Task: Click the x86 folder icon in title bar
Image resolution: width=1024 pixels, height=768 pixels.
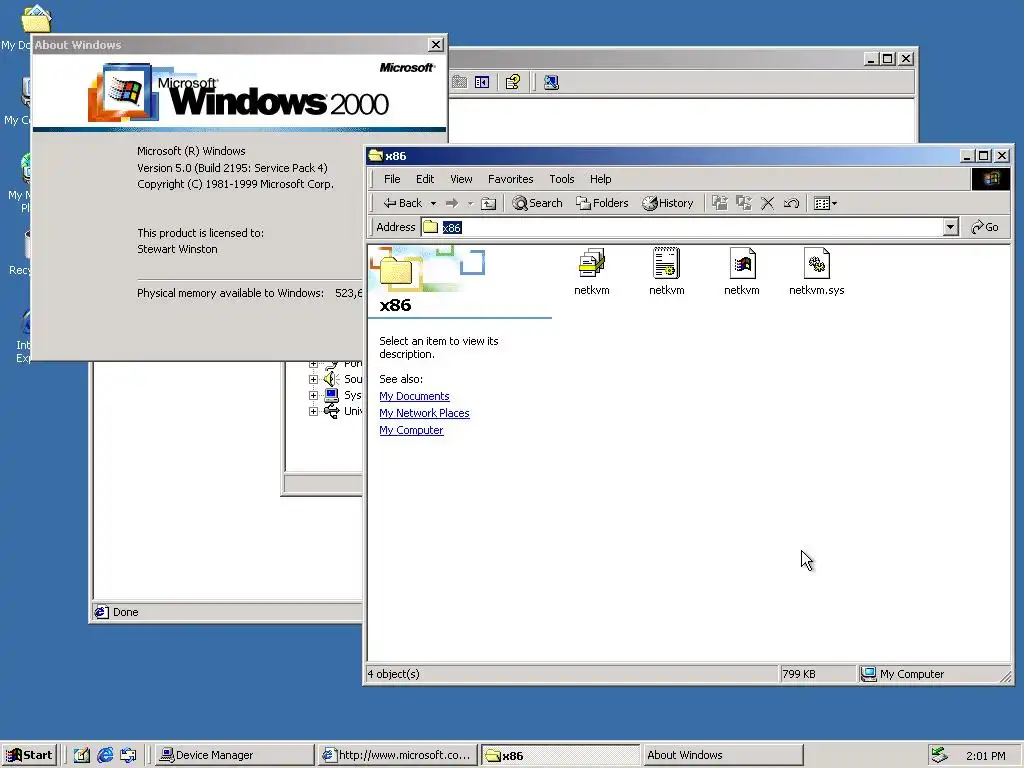Action: (x=375, y=155)
